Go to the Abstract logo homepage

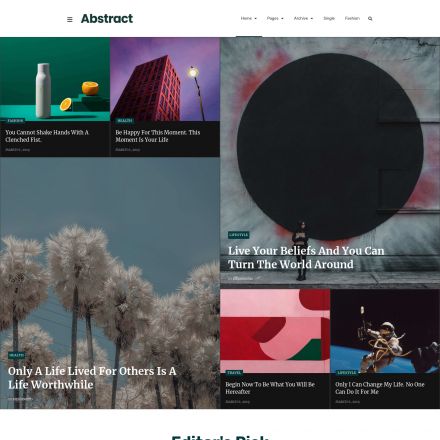[x=107, y=19]
